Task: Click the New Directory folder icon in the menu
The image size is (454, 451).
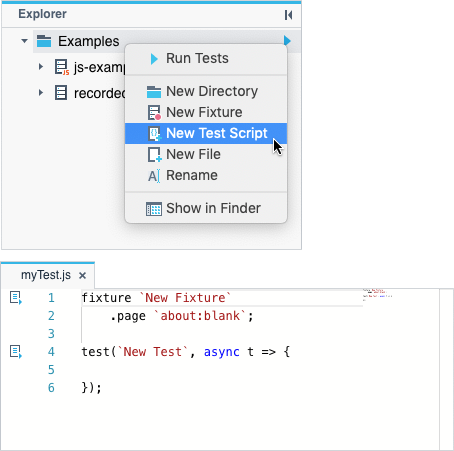Action: pos(154,92)
